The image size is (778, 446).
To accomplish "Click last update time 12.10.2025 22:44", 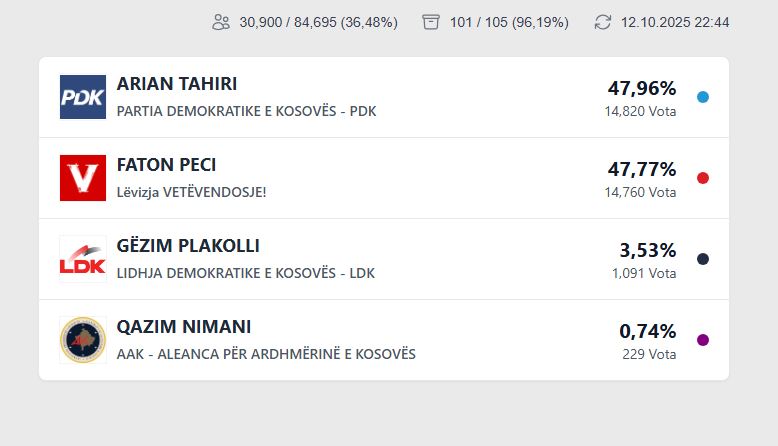I will (675, 22).
